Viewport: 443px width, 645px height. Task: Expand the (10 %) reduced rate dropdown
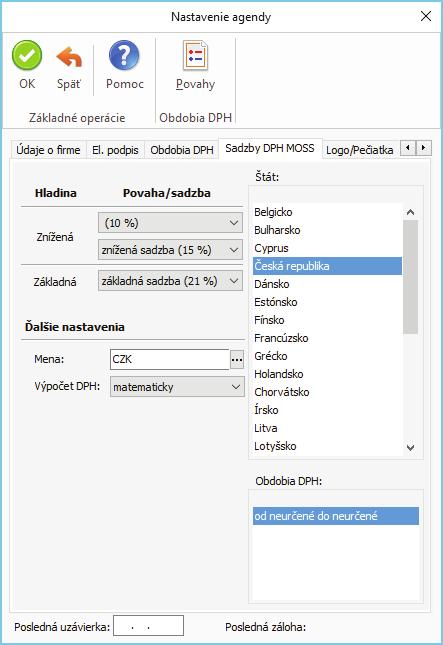coord(170,223)
